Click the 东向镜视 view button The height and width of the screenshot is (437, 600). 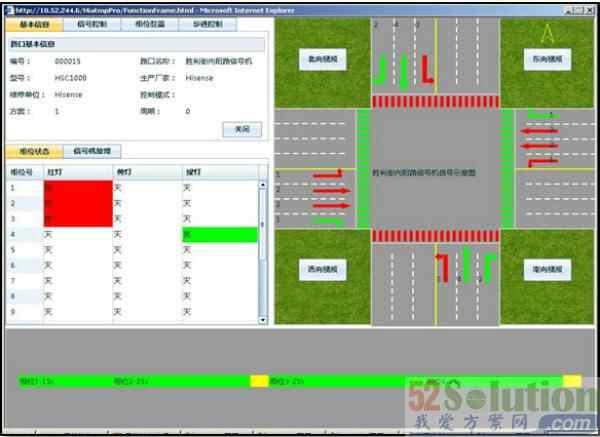click(546, 59)
